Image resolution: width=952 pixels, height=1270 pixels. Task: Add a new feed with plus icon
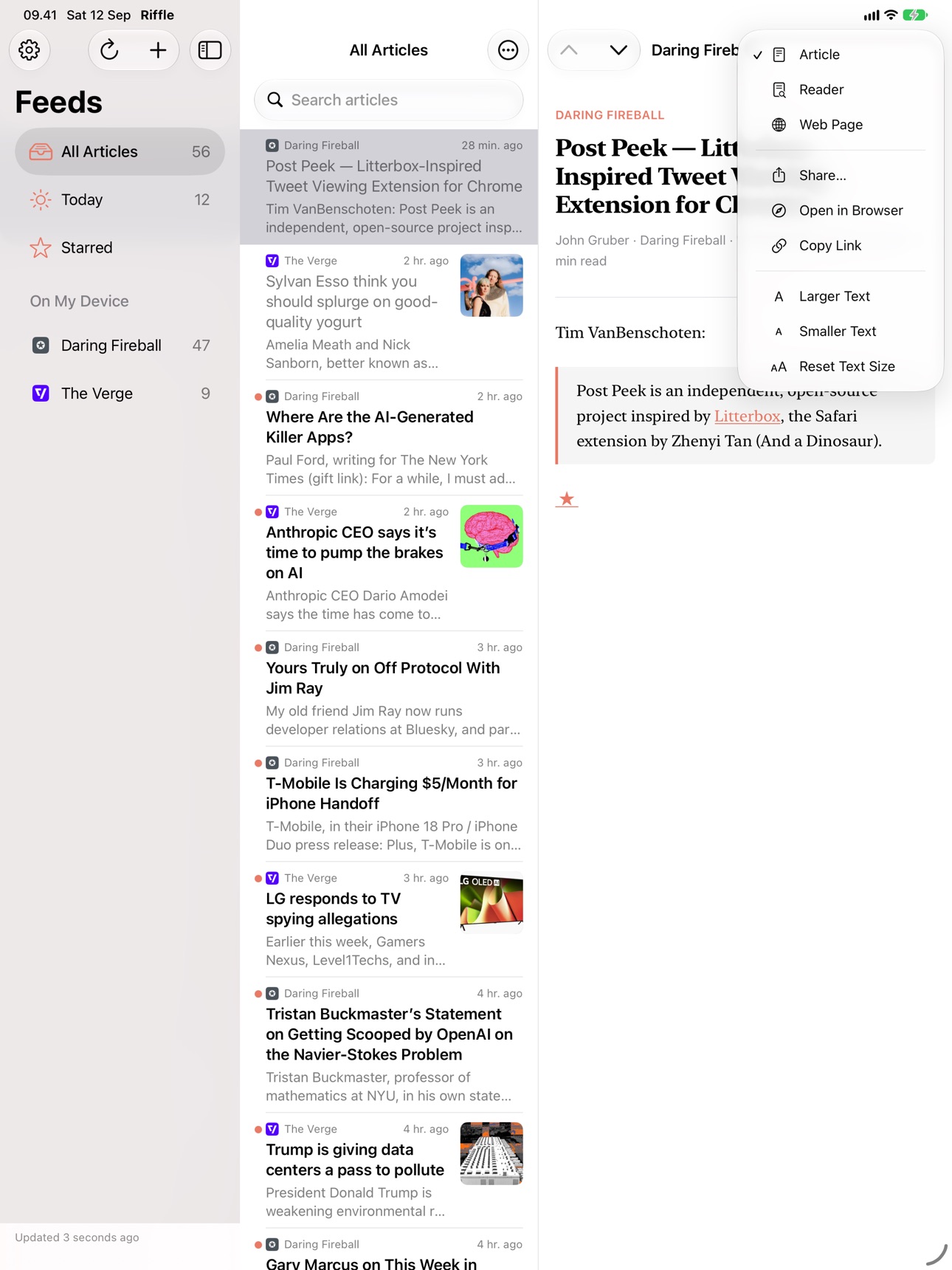click(158, 50)
